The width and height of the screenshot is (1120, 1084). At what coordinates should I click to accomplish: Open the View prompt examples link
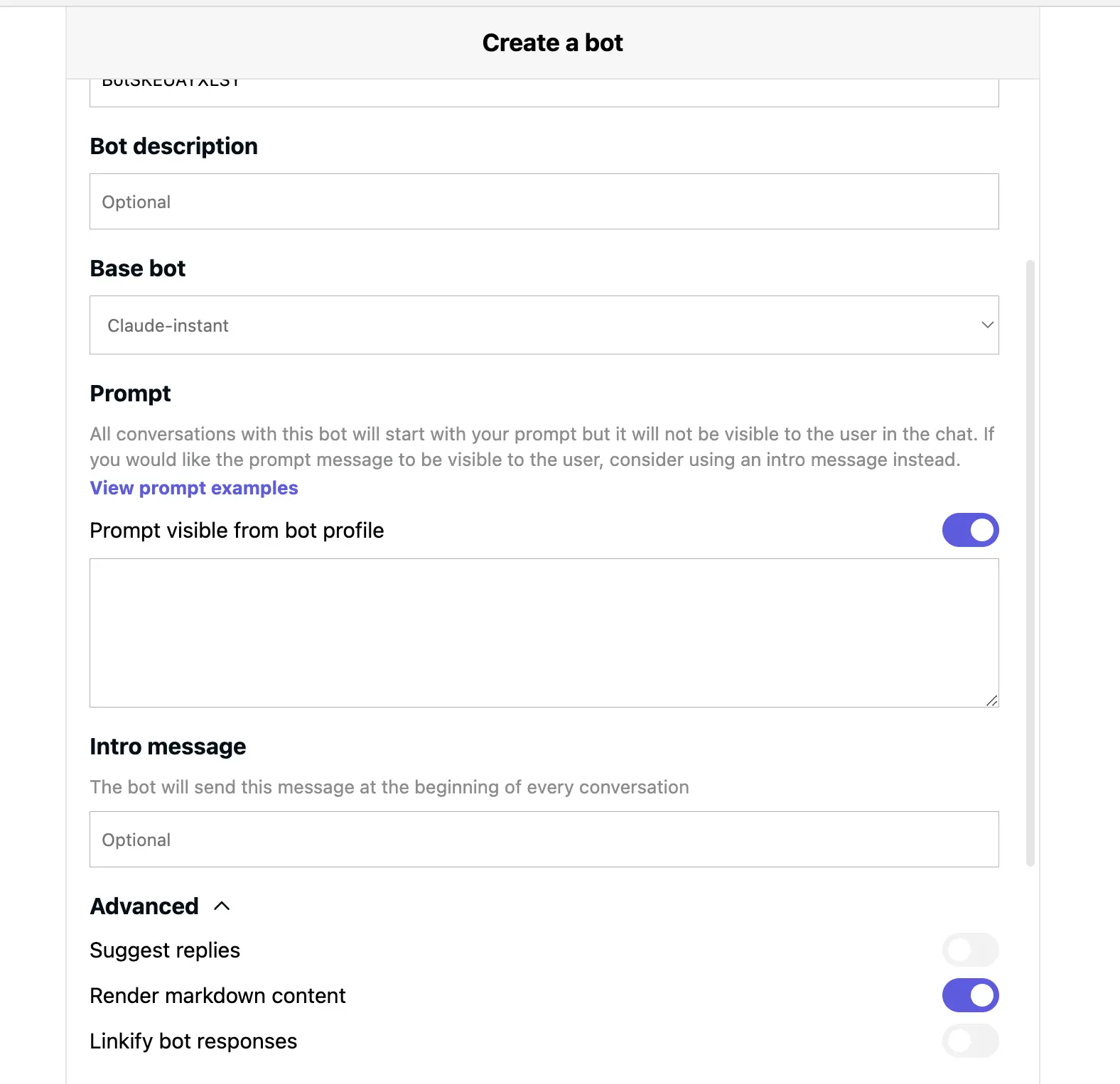point(194,488)
